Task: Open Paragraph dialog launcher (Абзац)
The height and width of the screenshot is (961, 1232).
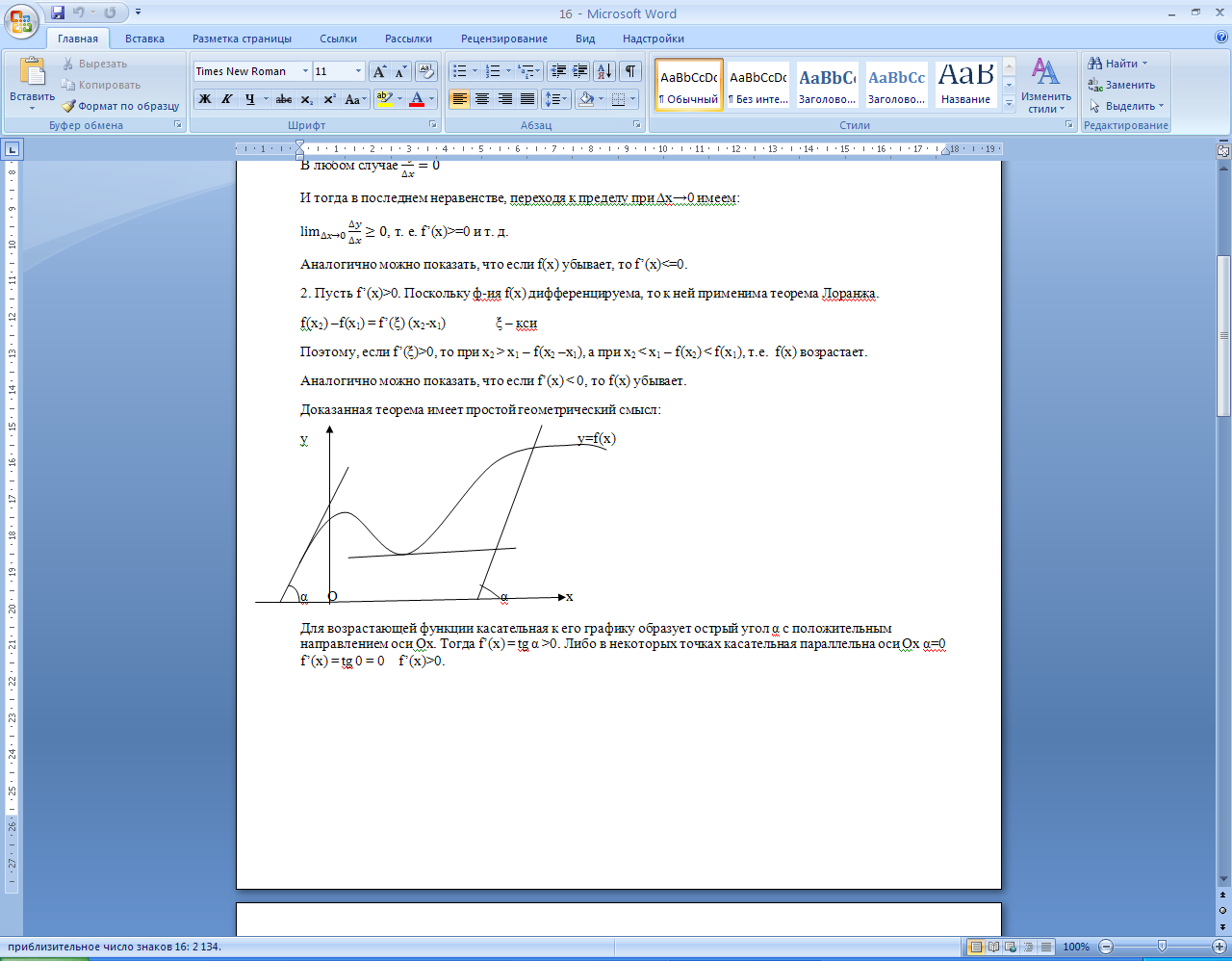Action: click(x=637, y=125)
